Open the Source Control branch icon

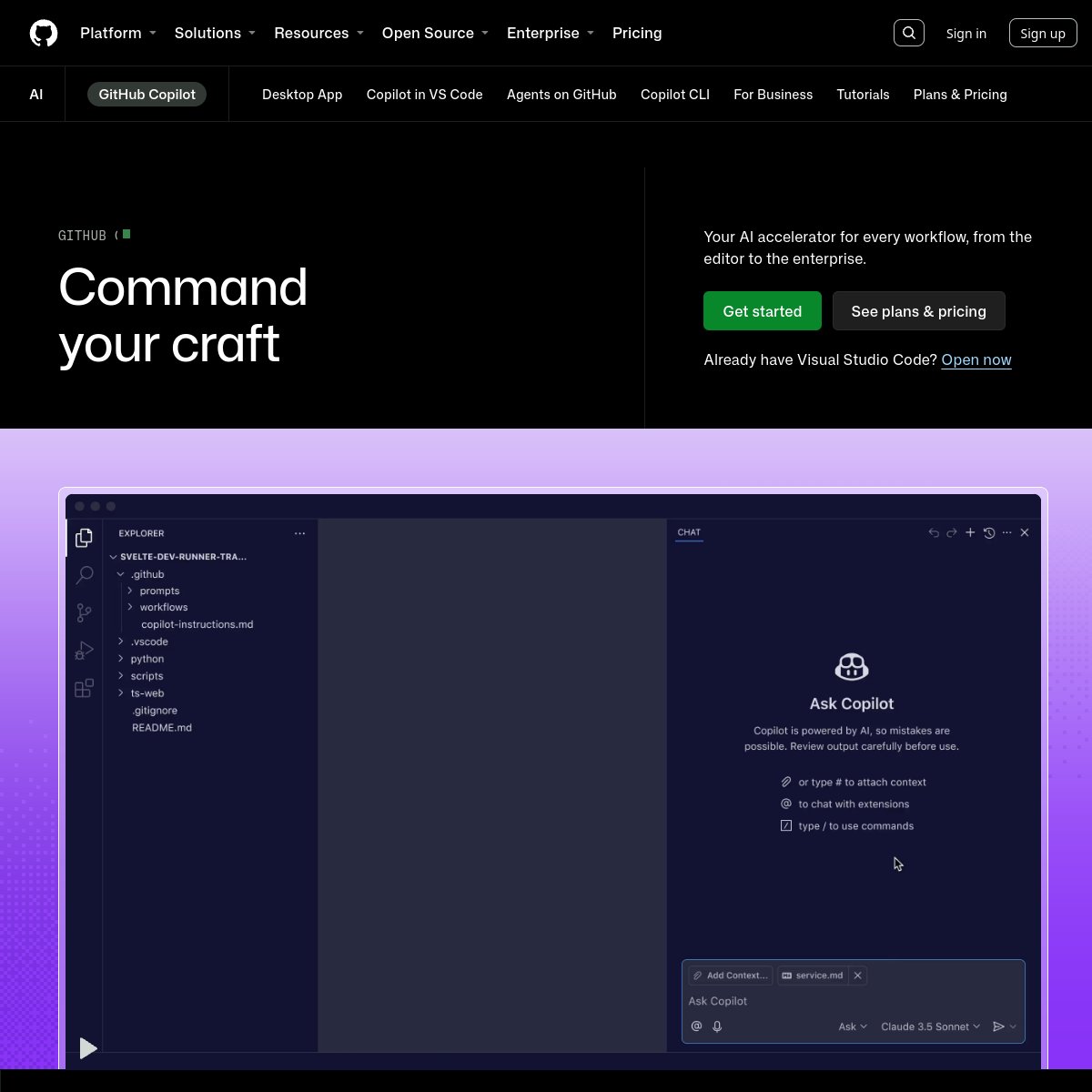tap(84, 613)
